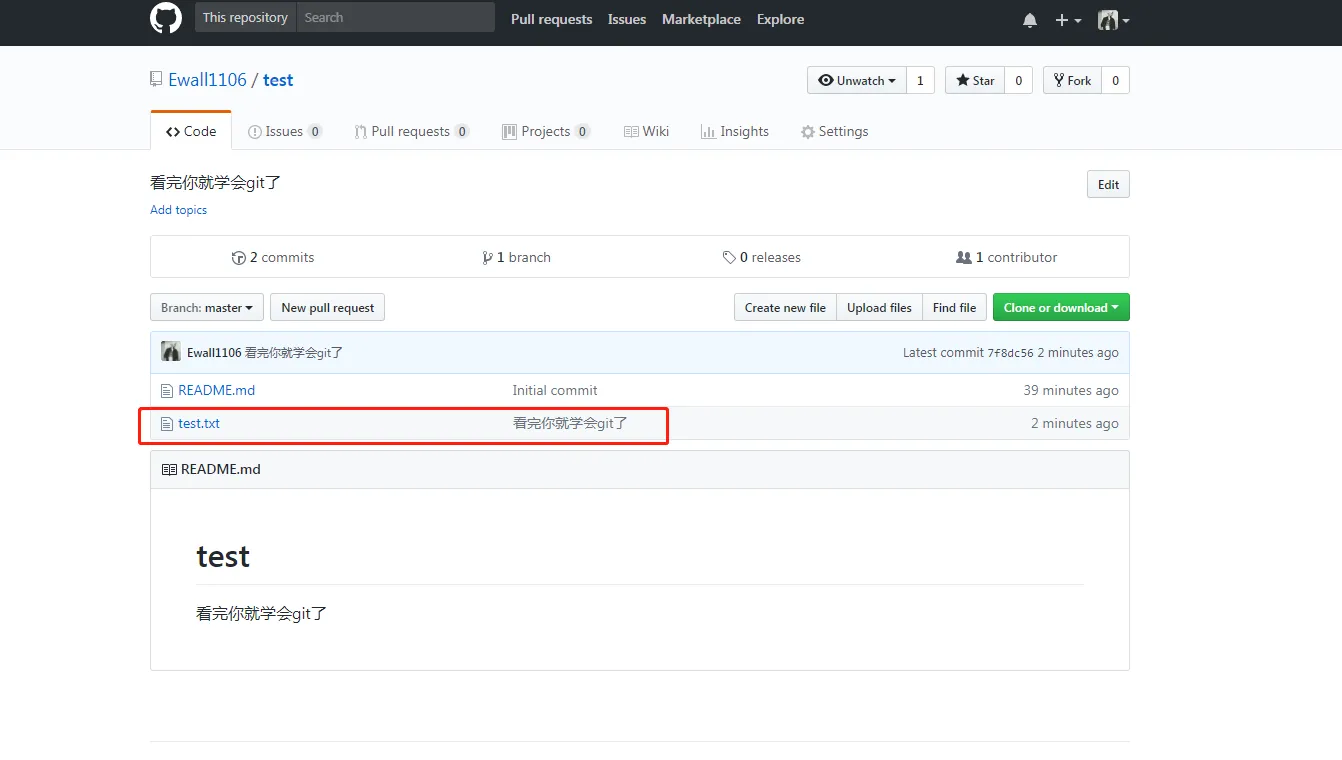Fork the repository
1342x760 pixels.
1072,80
